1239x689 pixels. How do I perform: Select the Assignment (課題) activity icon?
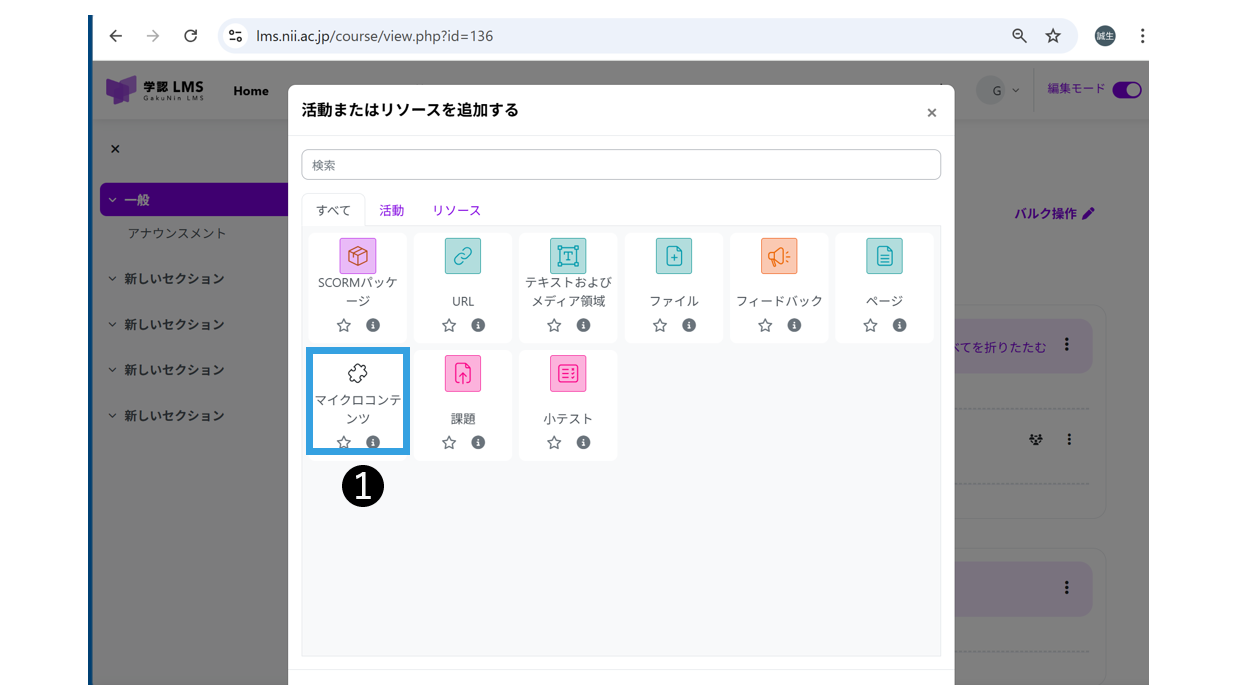[x=462, y=374]
